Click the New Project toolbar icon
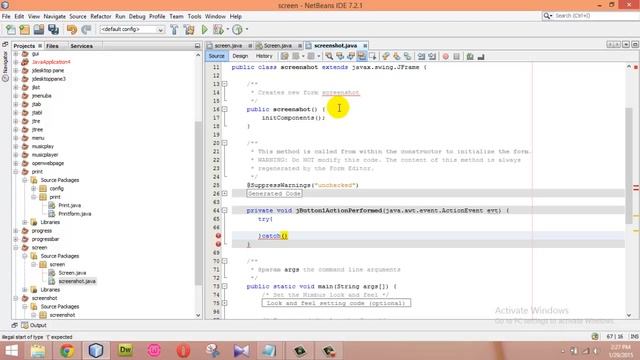The image size is (640, 360). [x=24, y=29]
